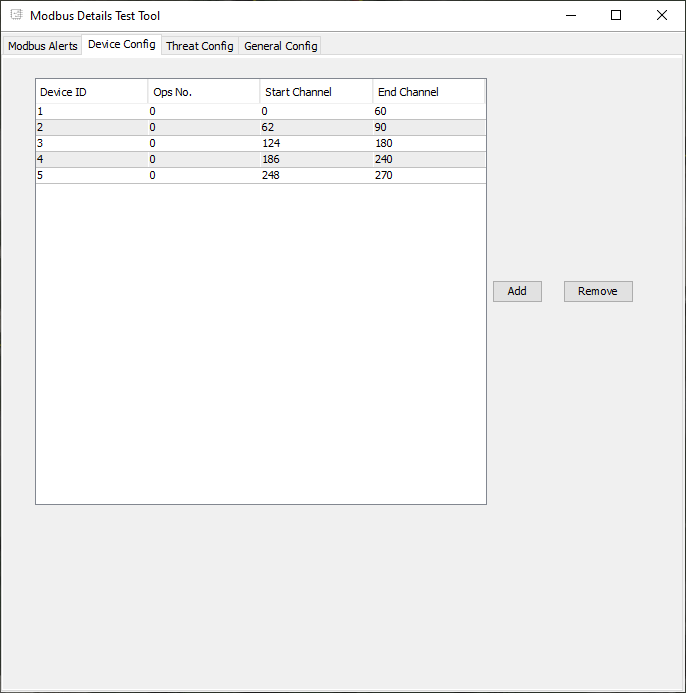Click End Channel cell showing 240
Image resolution: width=686 pixels, height=693 pixels.
[429, 159]
